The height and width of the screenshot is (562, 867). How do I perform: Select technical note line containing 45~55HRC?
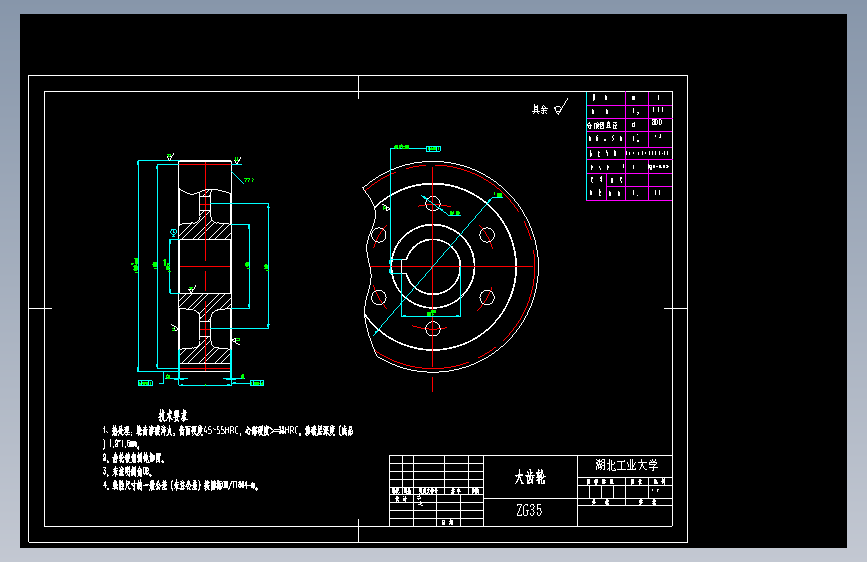pos(228,431)
